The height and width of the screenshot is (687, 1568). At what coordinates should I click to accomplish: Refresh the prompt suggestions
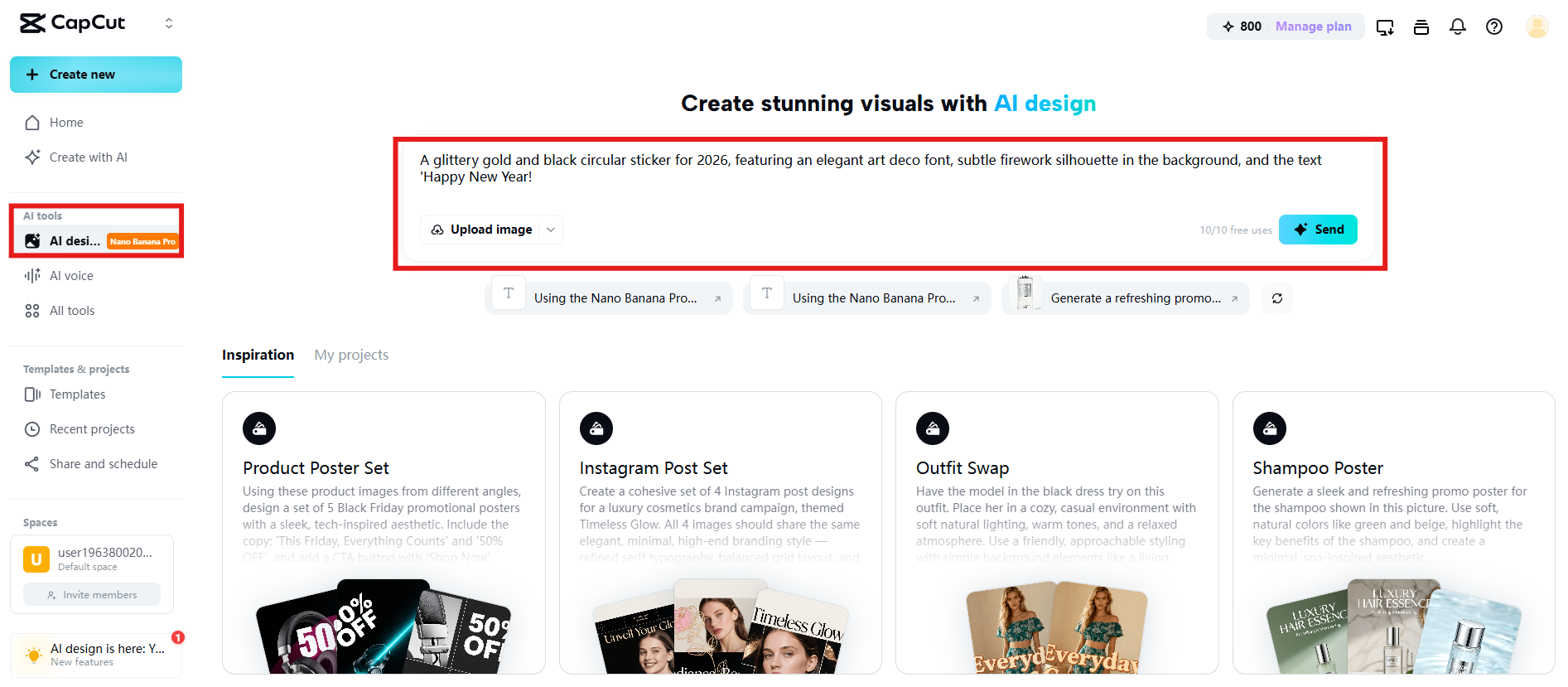click(x=1276, y=298)
